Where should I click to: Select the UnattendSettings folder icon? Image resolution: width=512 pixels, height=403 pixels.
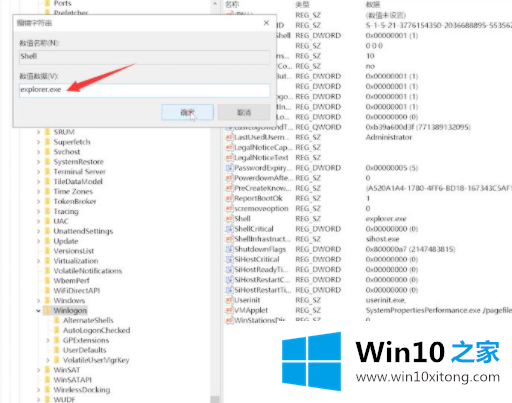coord(48,231)
